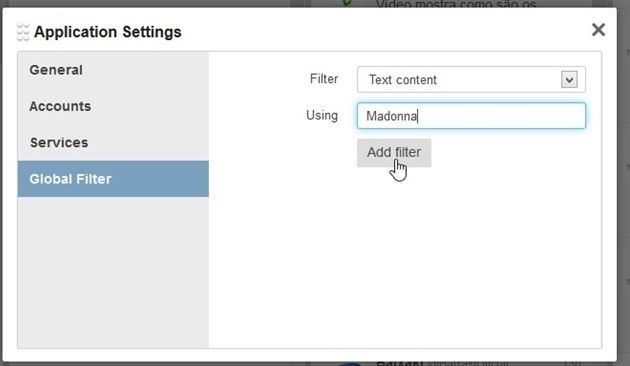The image size is (630, 366).
Task: Click the green icon behind the dialog top
Action: click(346, 3)
